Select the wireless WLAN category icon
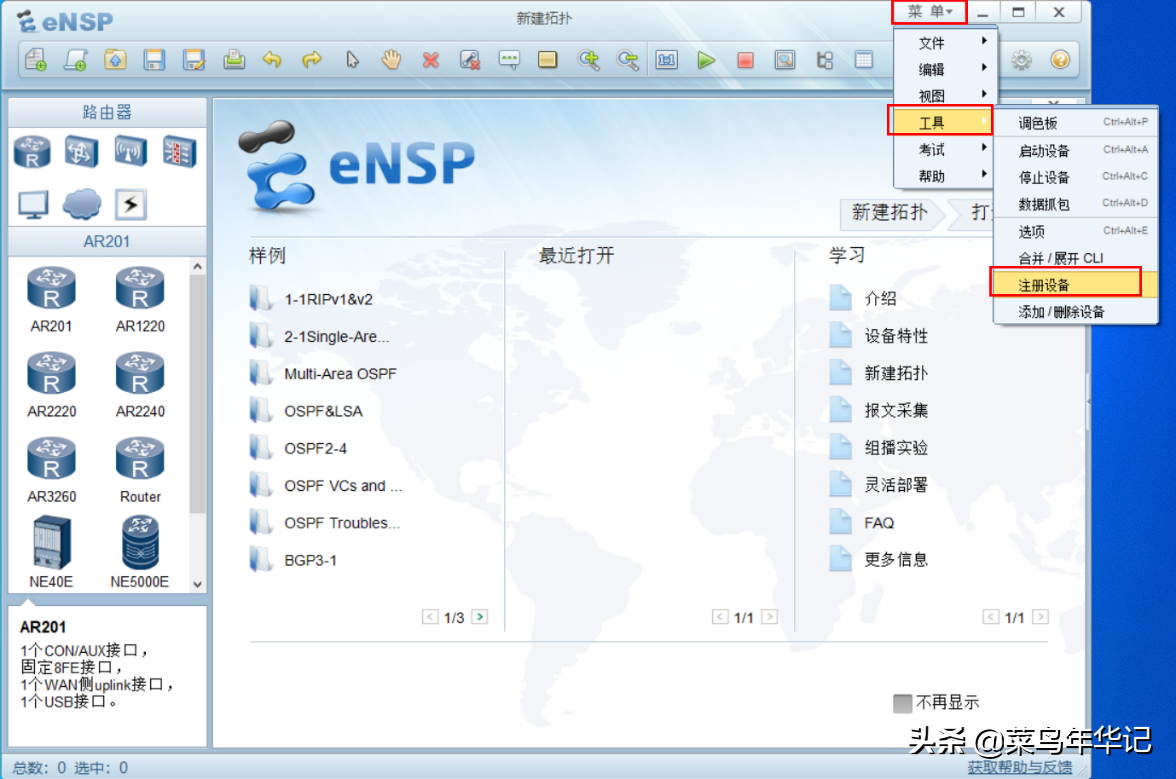The height and width of the screenshot is (779, 1176). tap(130, 151)
